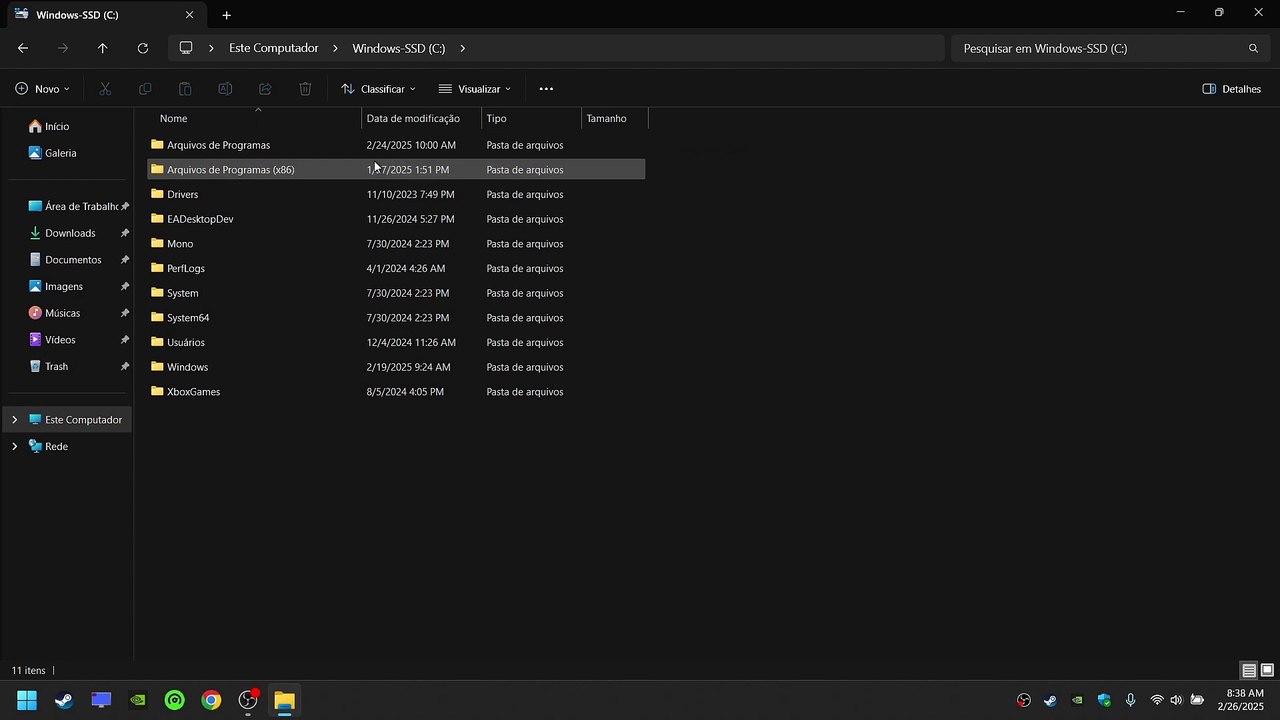Click the computer icon in address bar
Screen dimensions: 1280x720
(186, 48)
